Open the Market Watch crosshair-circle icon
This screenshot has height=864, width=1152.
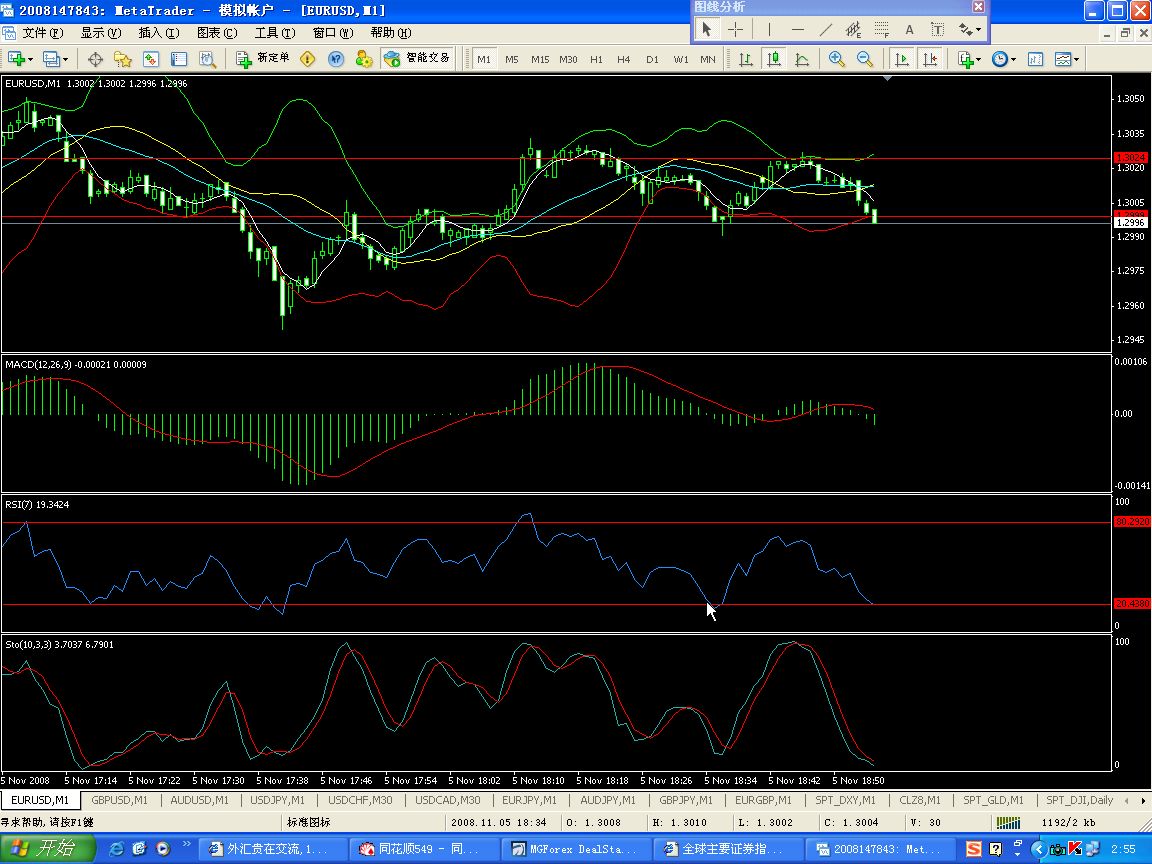point(95,59)
